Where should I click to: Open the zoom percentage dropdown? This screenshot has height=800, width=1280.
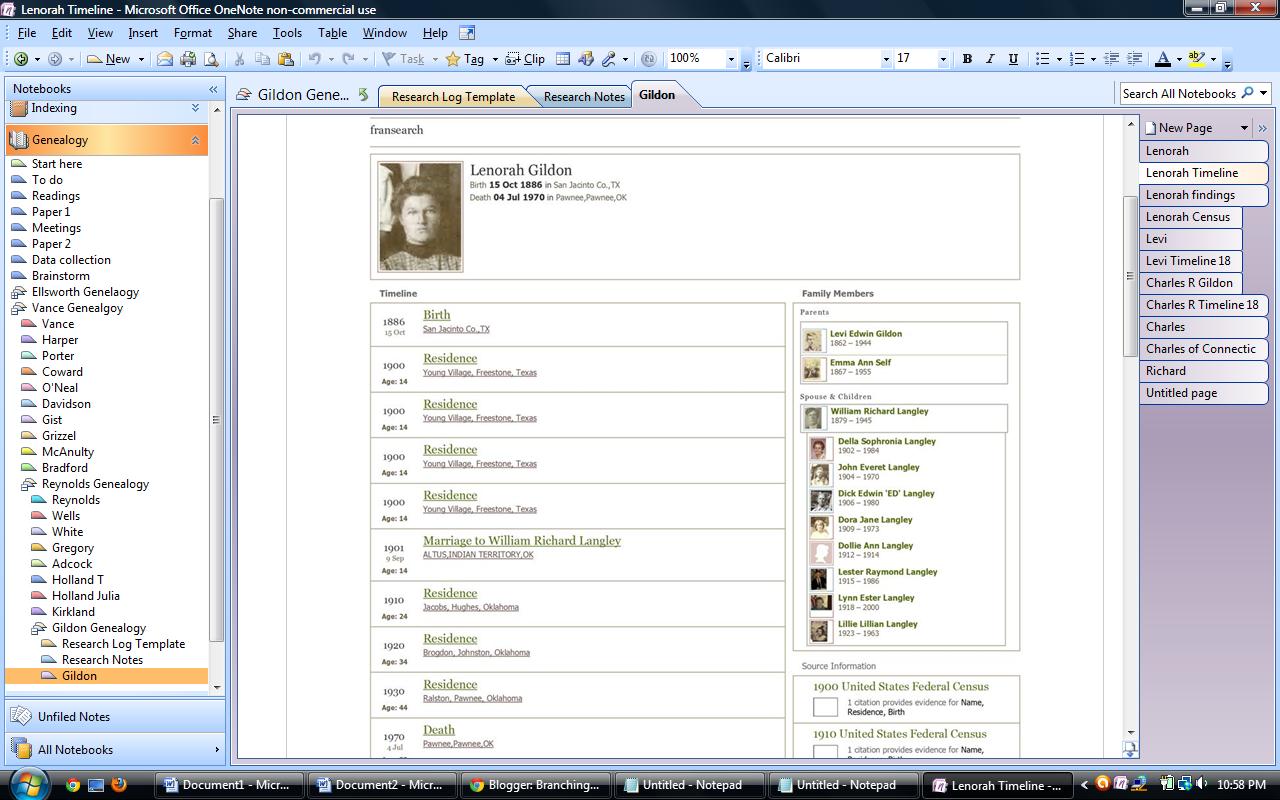[731, 59]
